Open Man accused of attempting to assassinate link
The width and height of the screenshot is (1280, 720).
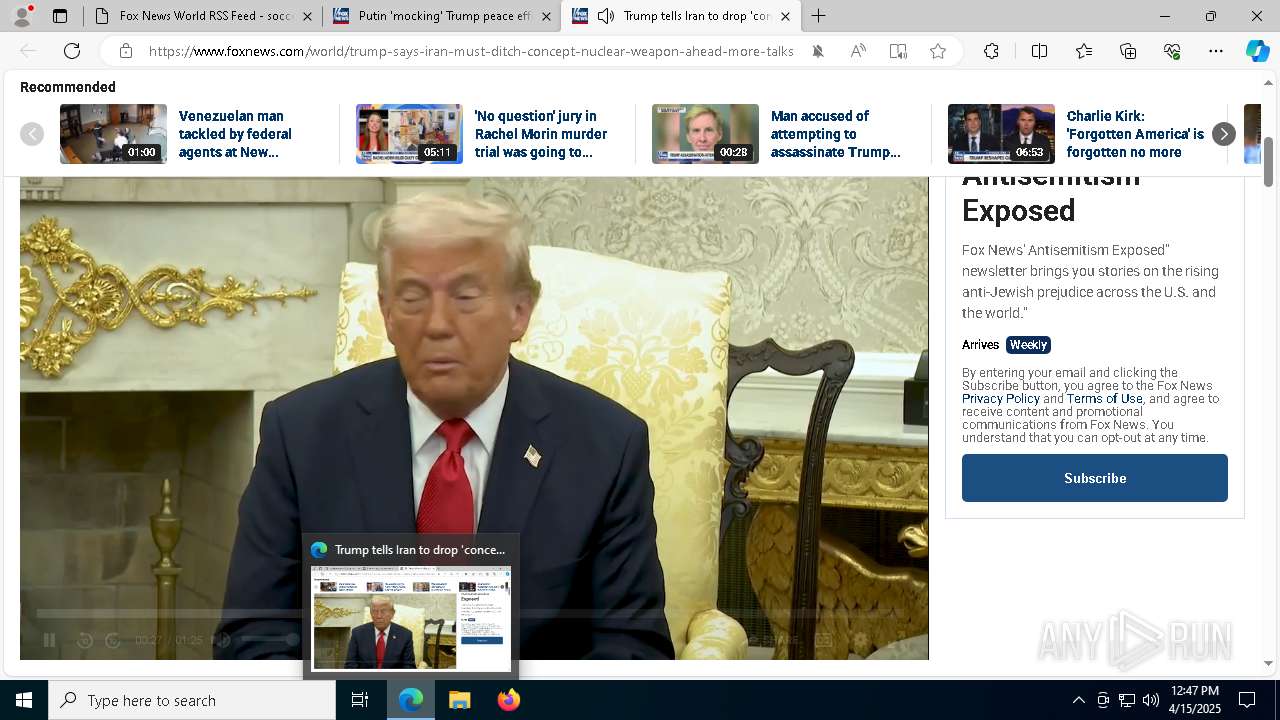pos(836,134)
